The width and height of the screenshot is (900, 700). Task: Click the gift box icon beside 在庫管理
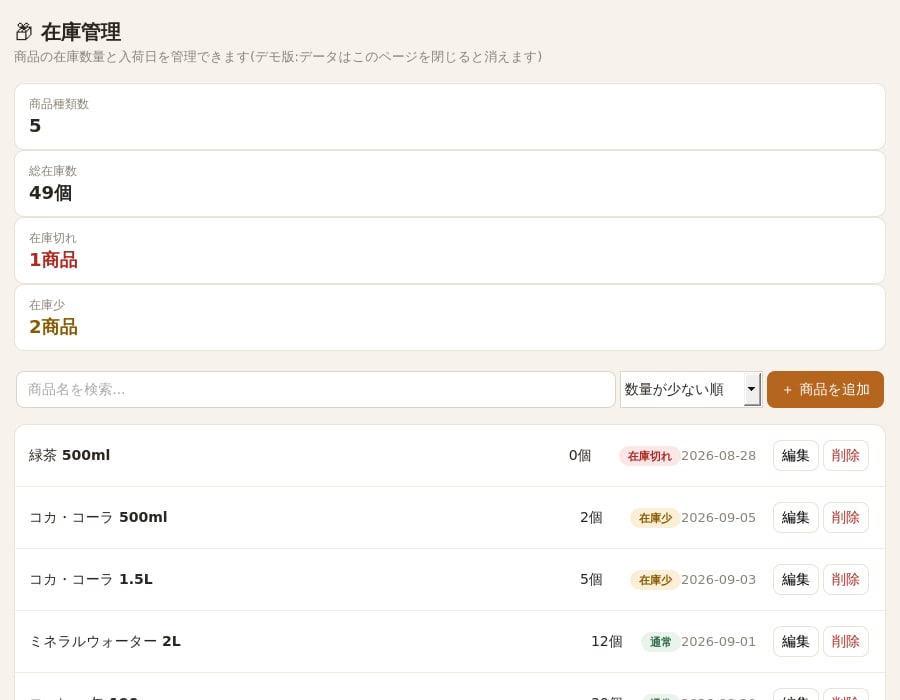click(x=24, y=32)
